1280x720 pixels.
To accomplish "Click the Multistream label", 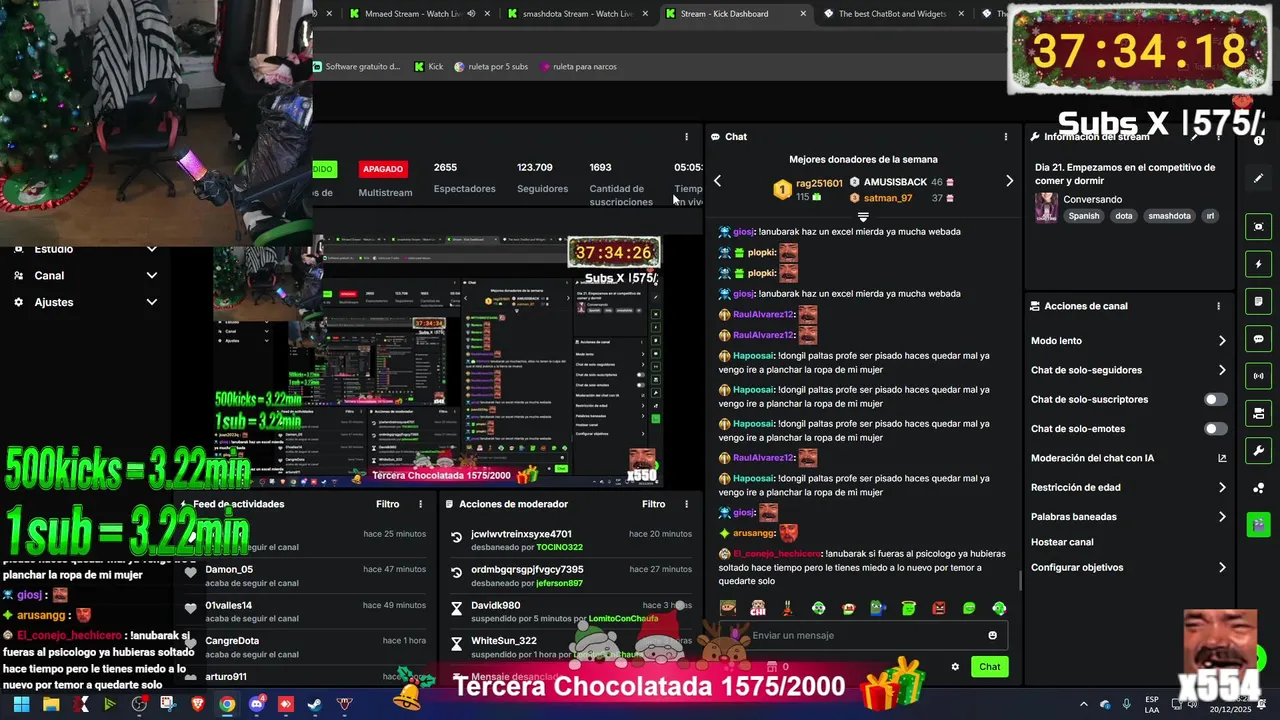I will coord(385,192).
